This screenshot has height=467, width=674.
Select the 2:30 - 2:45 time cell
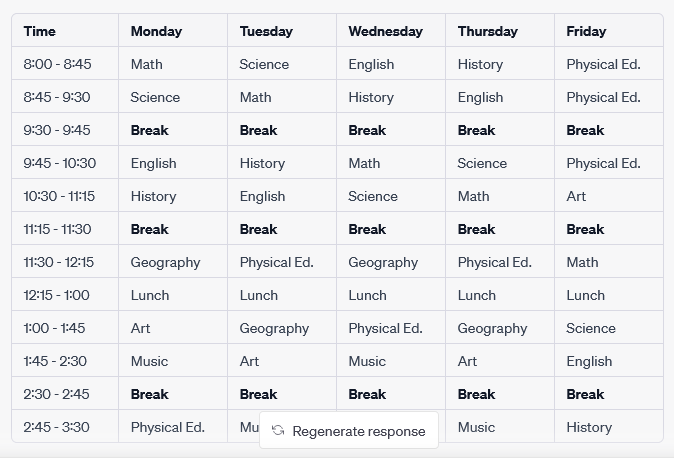[56, 394]
